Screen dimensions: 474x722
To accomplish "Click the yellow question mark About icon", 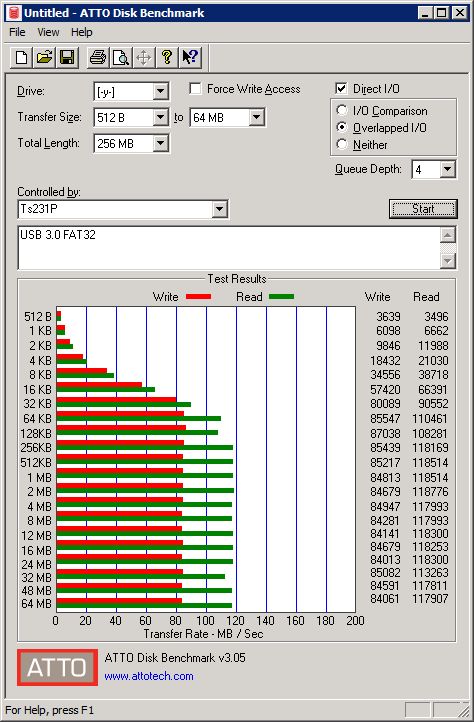I will [x=167, y=58].
